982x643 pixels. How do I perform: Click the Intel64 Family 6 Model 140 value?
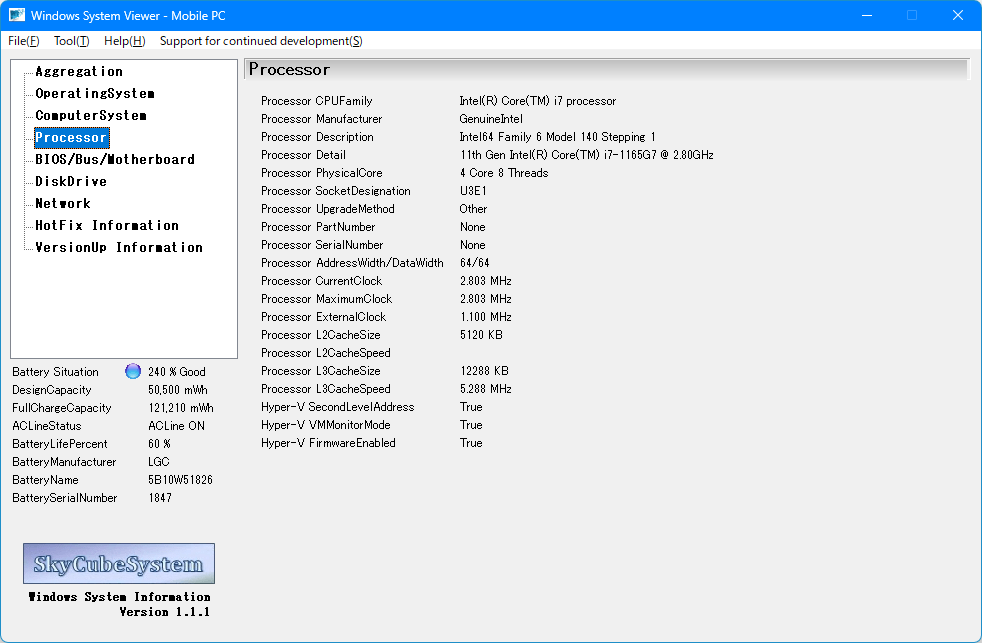click(x=557, y=136)
